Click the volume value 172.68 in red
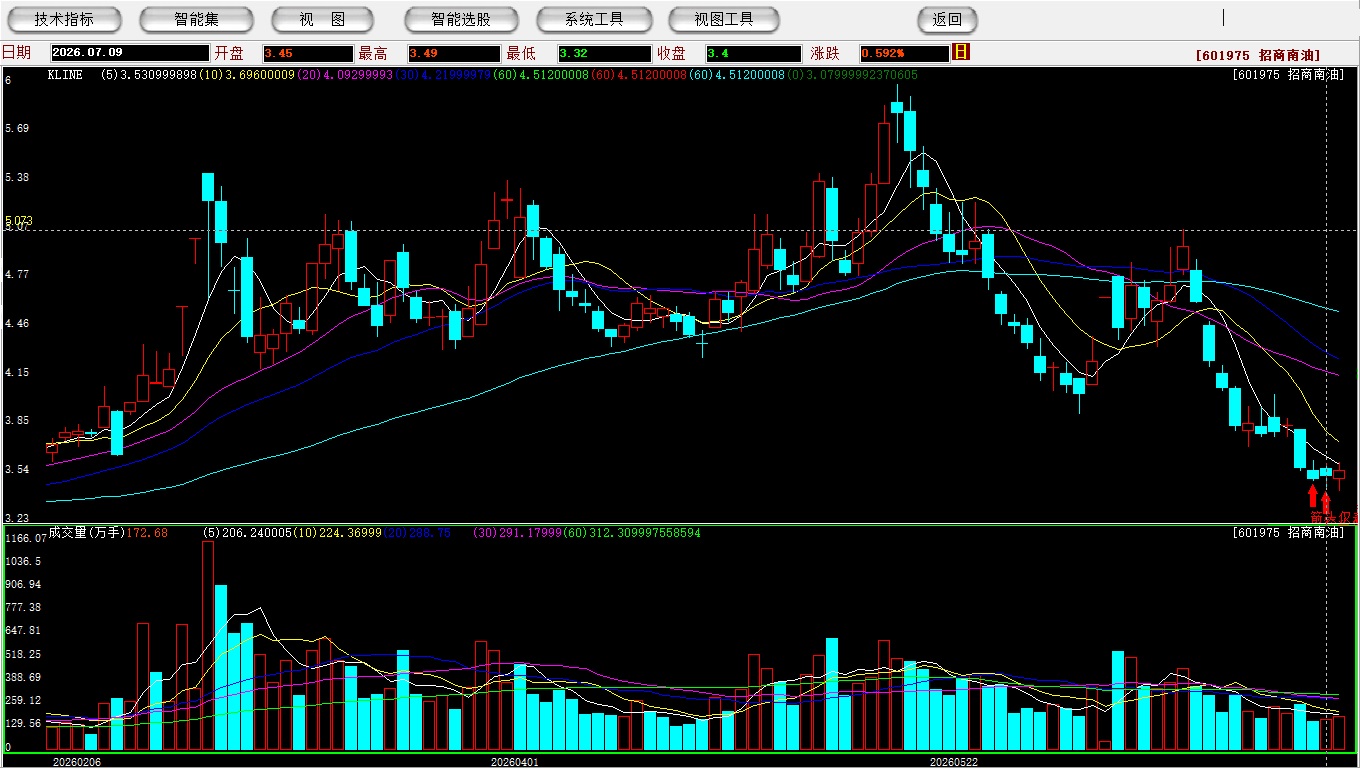 [147, 533]
